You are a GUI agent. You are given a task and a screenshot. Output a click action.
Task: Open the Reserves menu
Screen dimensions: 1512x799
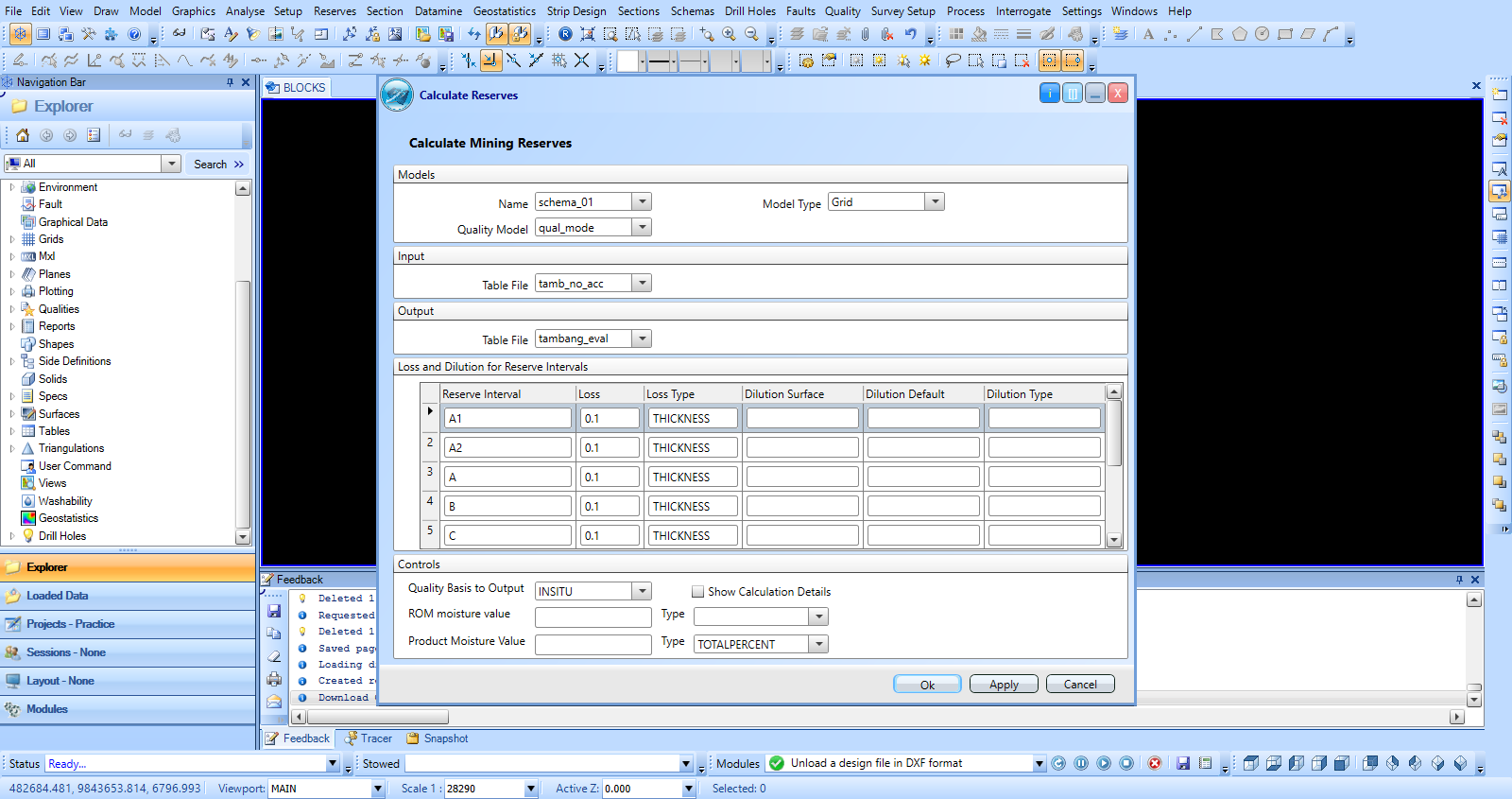(335, 11)
